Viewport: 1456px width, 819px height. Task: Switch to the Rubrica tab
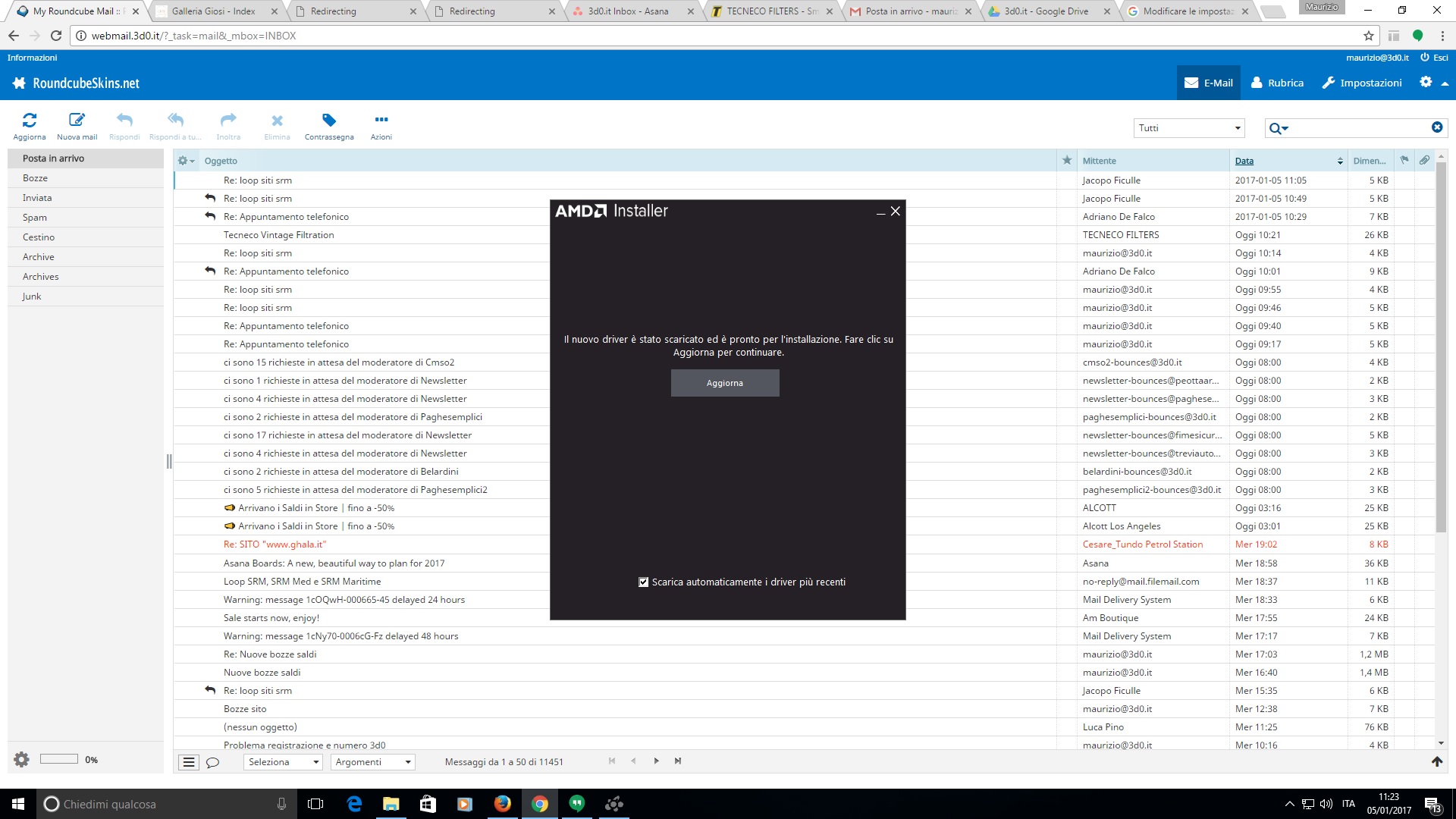(1277, 83)
